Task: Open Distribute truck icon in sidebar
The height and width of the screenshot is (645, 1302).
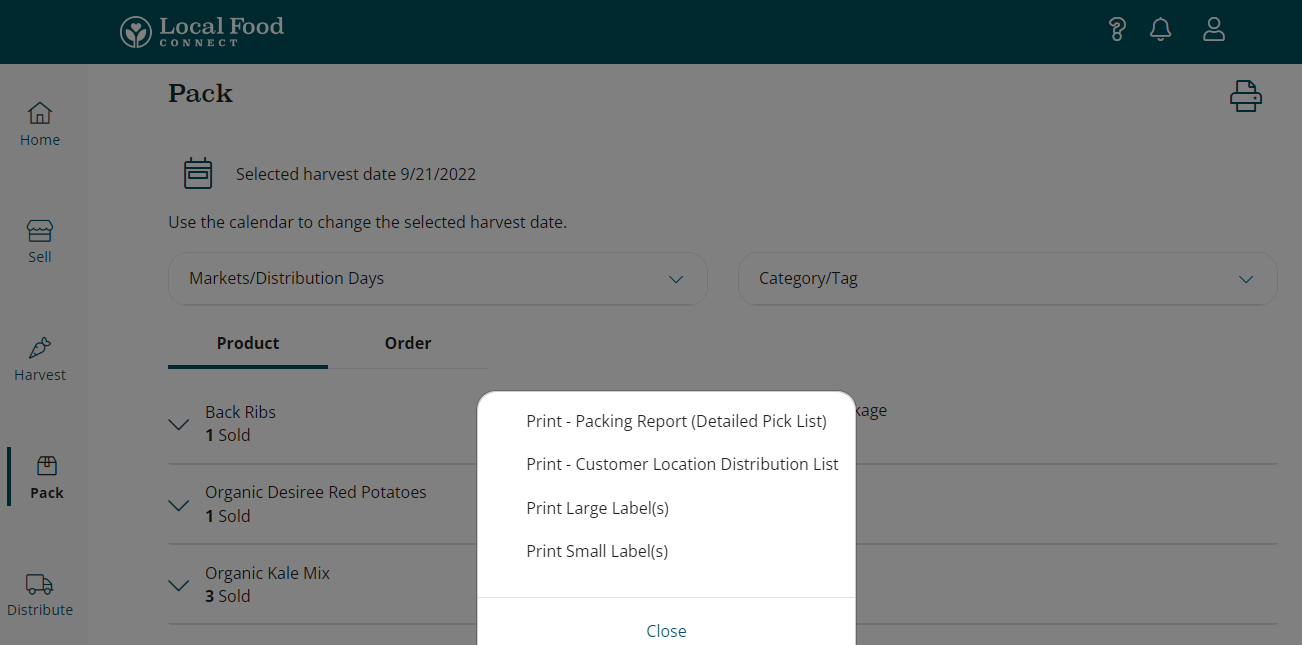Action: [40, 585]
